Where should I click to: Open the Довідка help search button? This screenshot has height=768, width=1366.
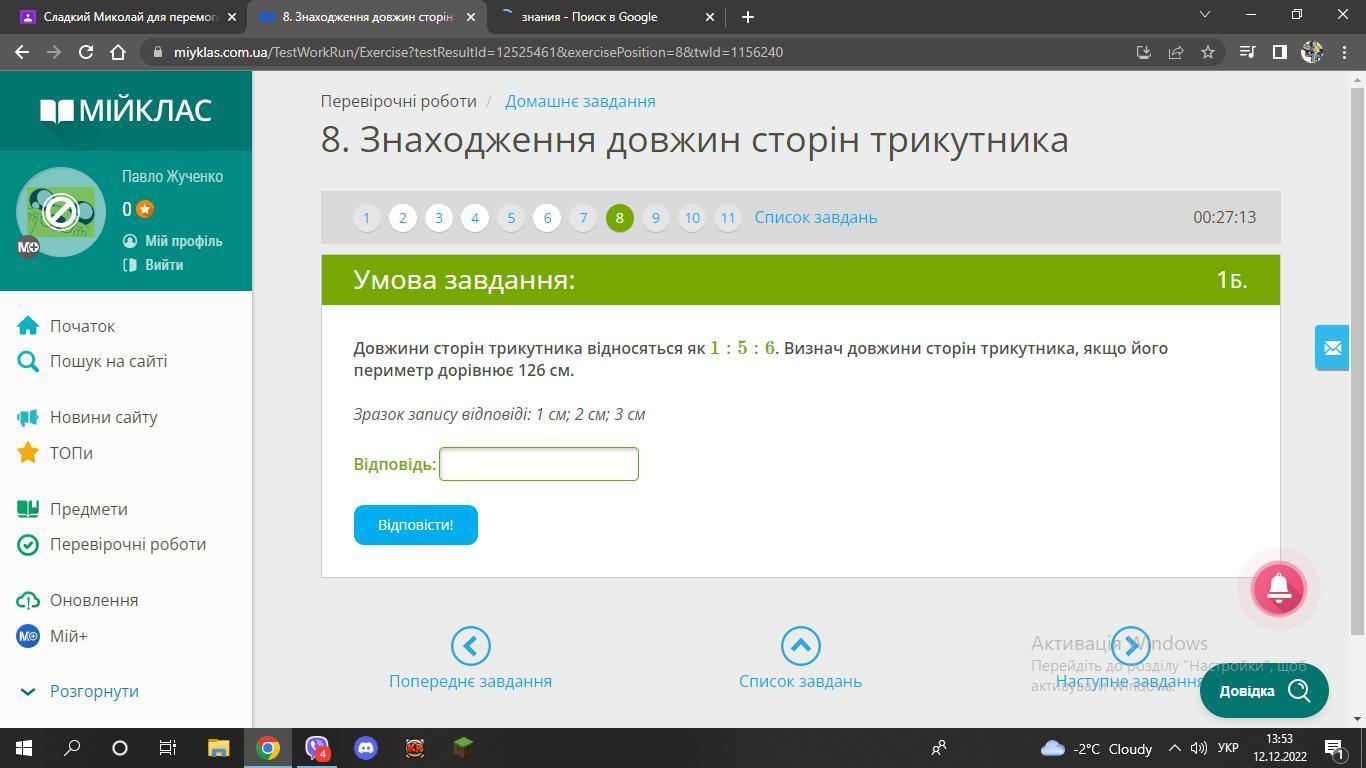(x=1263, y=691)
